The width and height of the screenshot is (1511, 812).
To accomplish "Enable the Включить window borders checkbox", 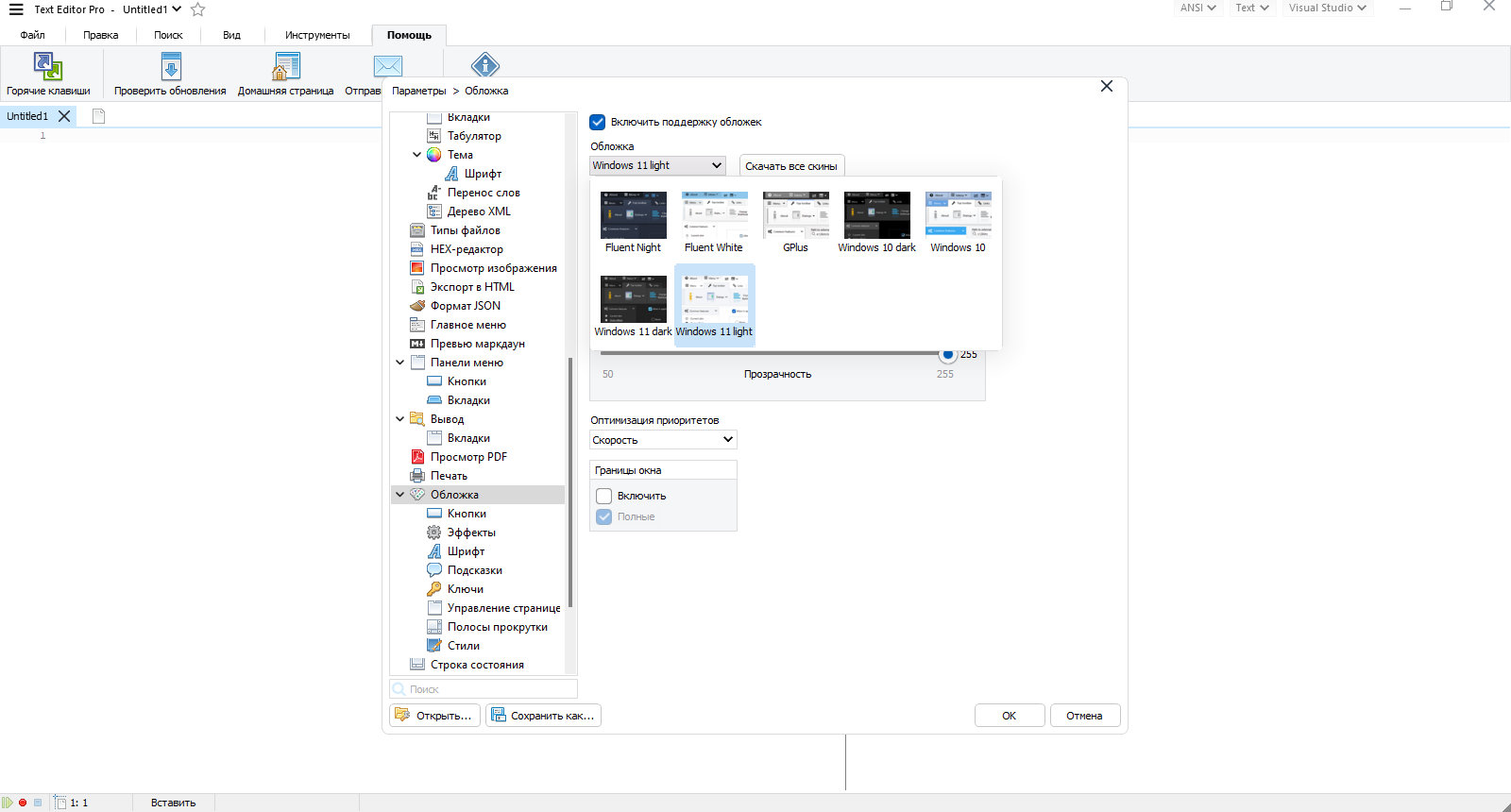I will (x=604, y=496).
